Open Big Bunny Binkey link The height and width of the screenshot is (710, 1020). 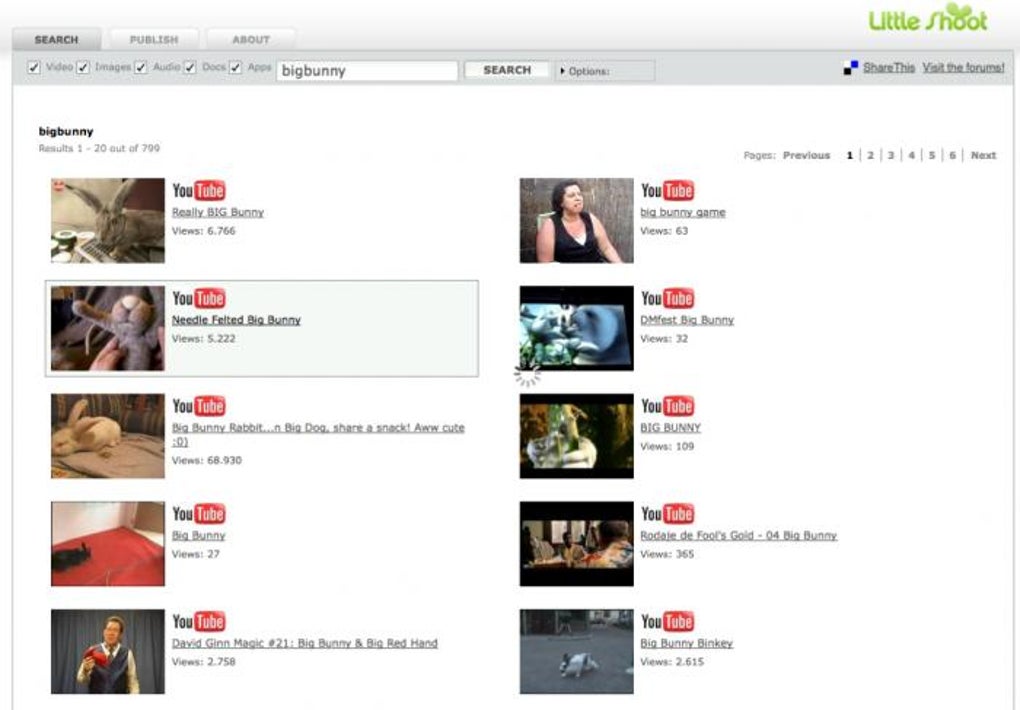point(686,643)
